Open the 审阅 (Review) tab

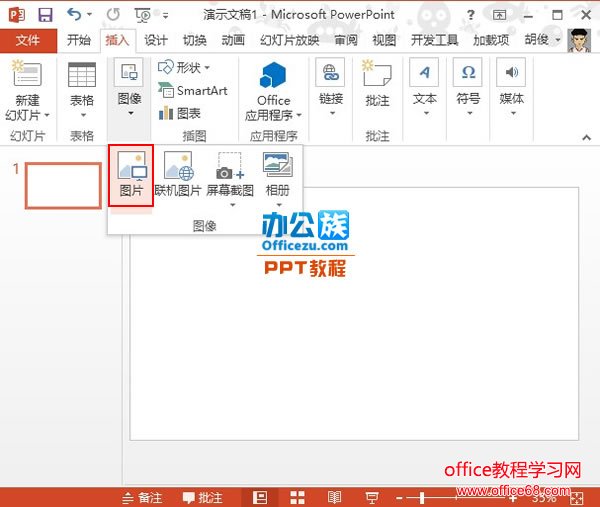tap(346, 40)
